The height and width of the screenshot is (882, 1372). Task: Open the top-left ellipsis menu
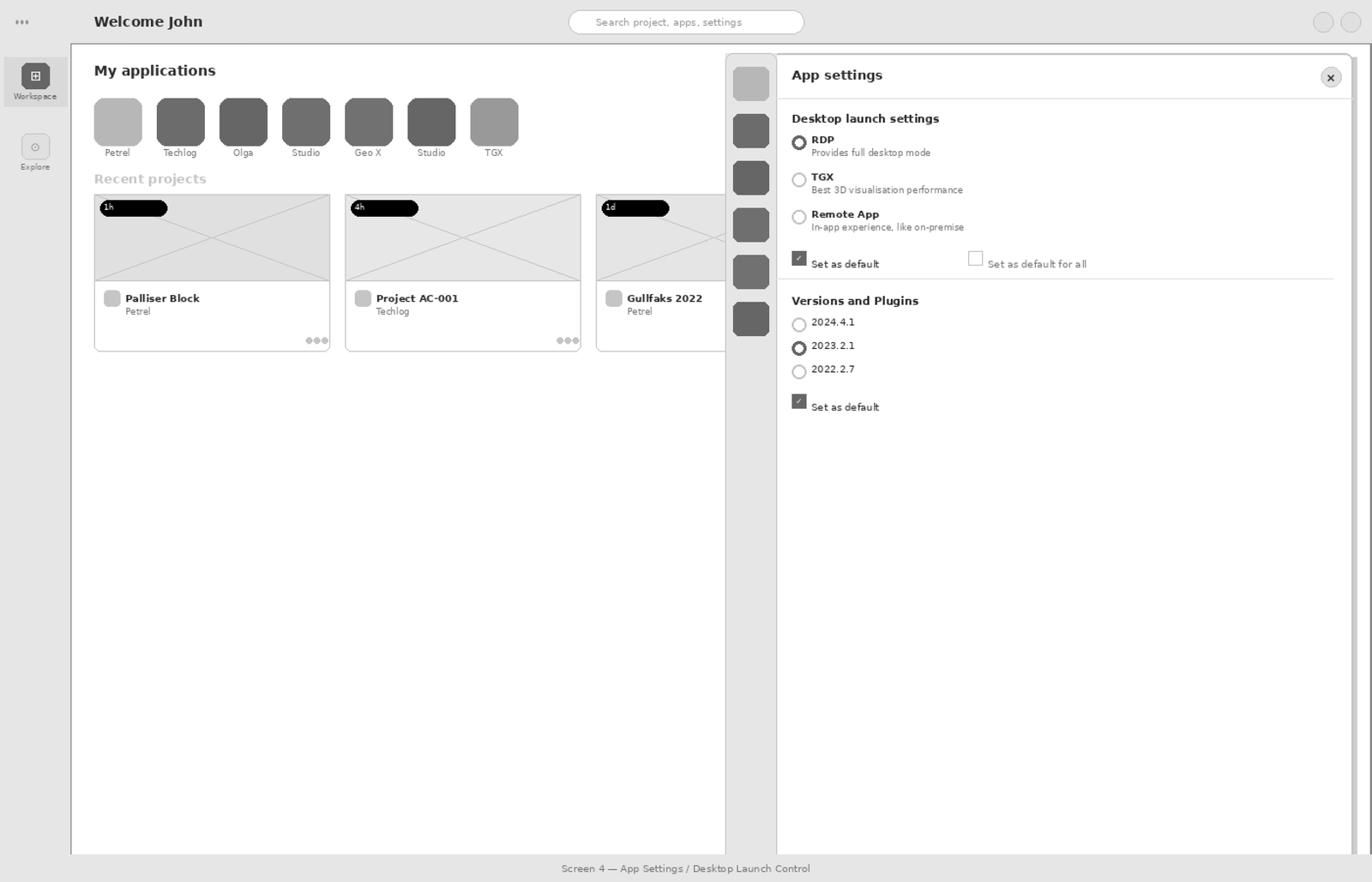pyautogui.click(x=22, y=22)
